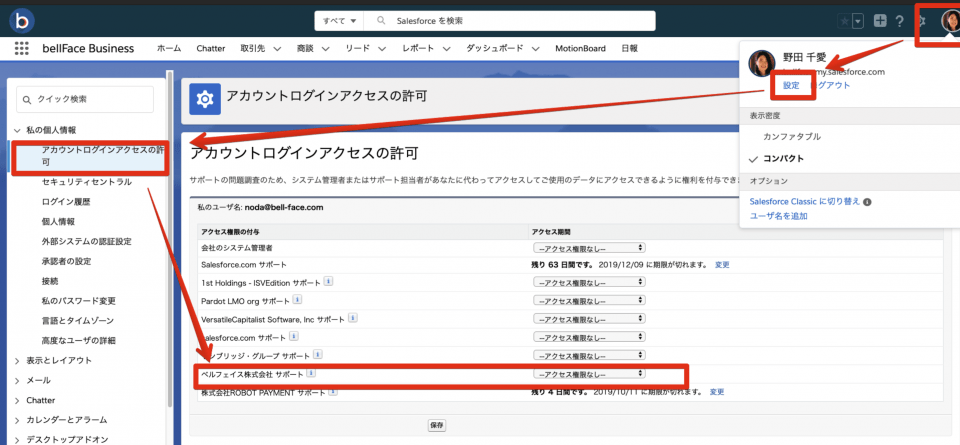
Task: Click the global actions plus icon
Action: click(x=880, y=21)
